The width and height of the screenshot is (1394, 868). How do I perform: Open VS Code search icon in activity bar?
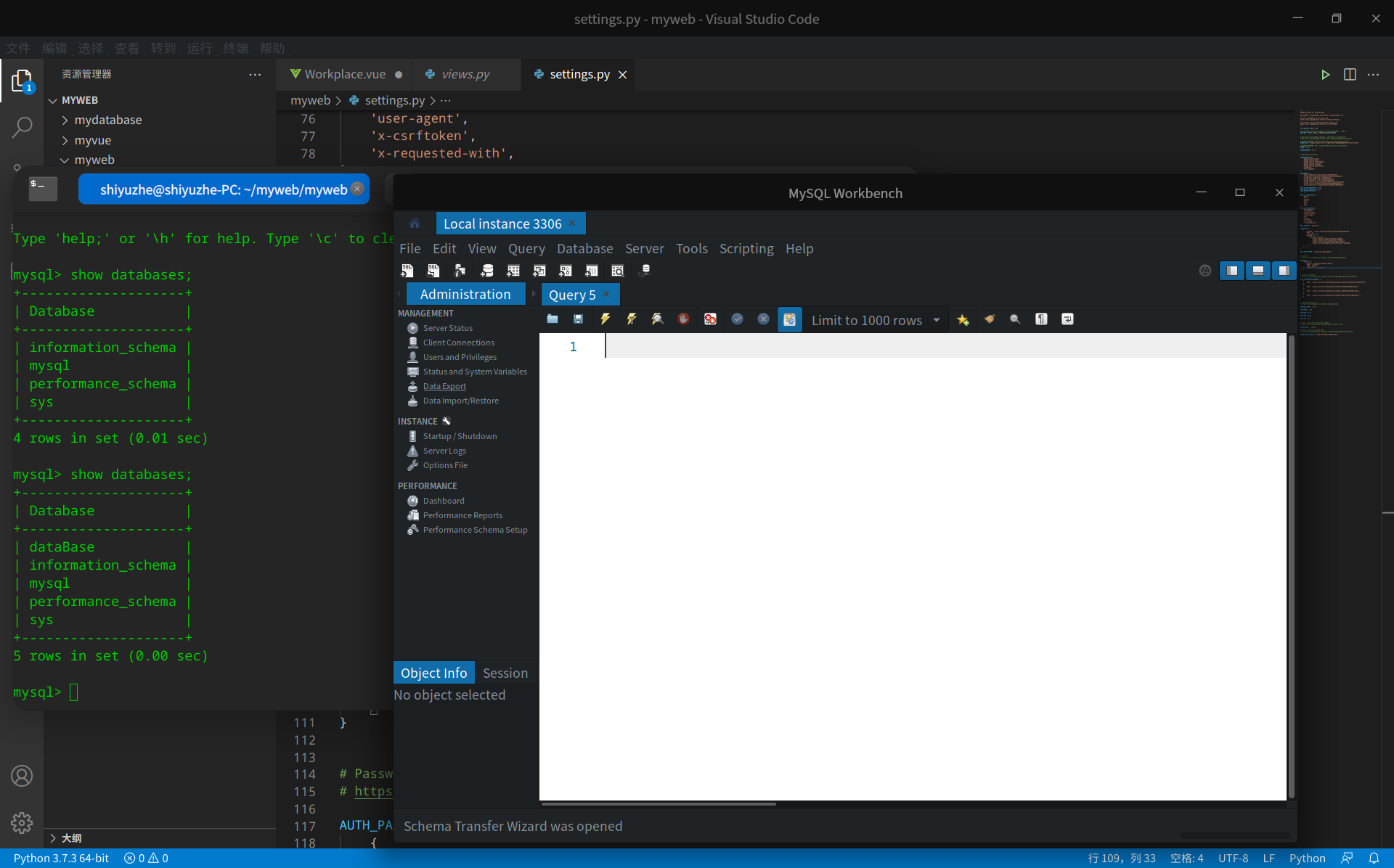(x=22, y=128)
